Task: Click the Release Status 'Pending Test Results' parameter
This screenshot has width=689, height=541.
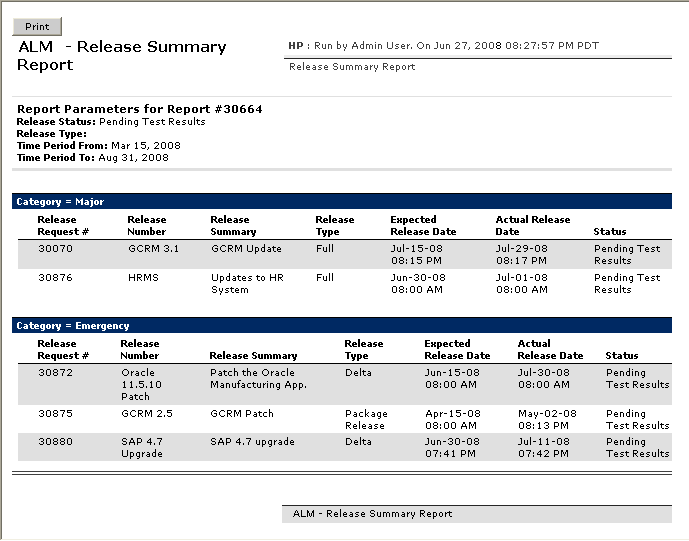Action: click(152, 122)
